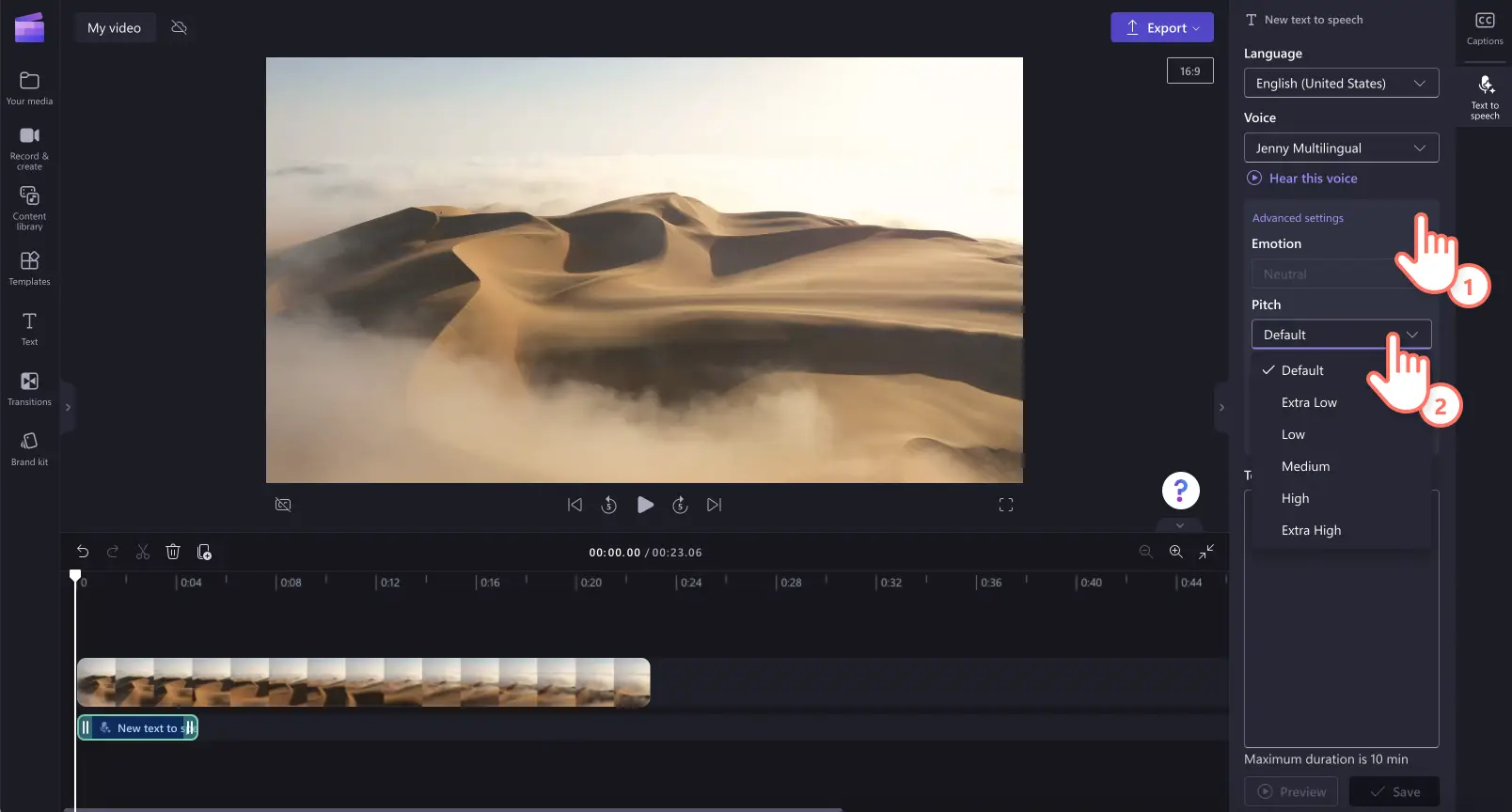This screenshot has width=1512, height=812.
Task: Skip to start of video
Action: [x=575, y=505]
